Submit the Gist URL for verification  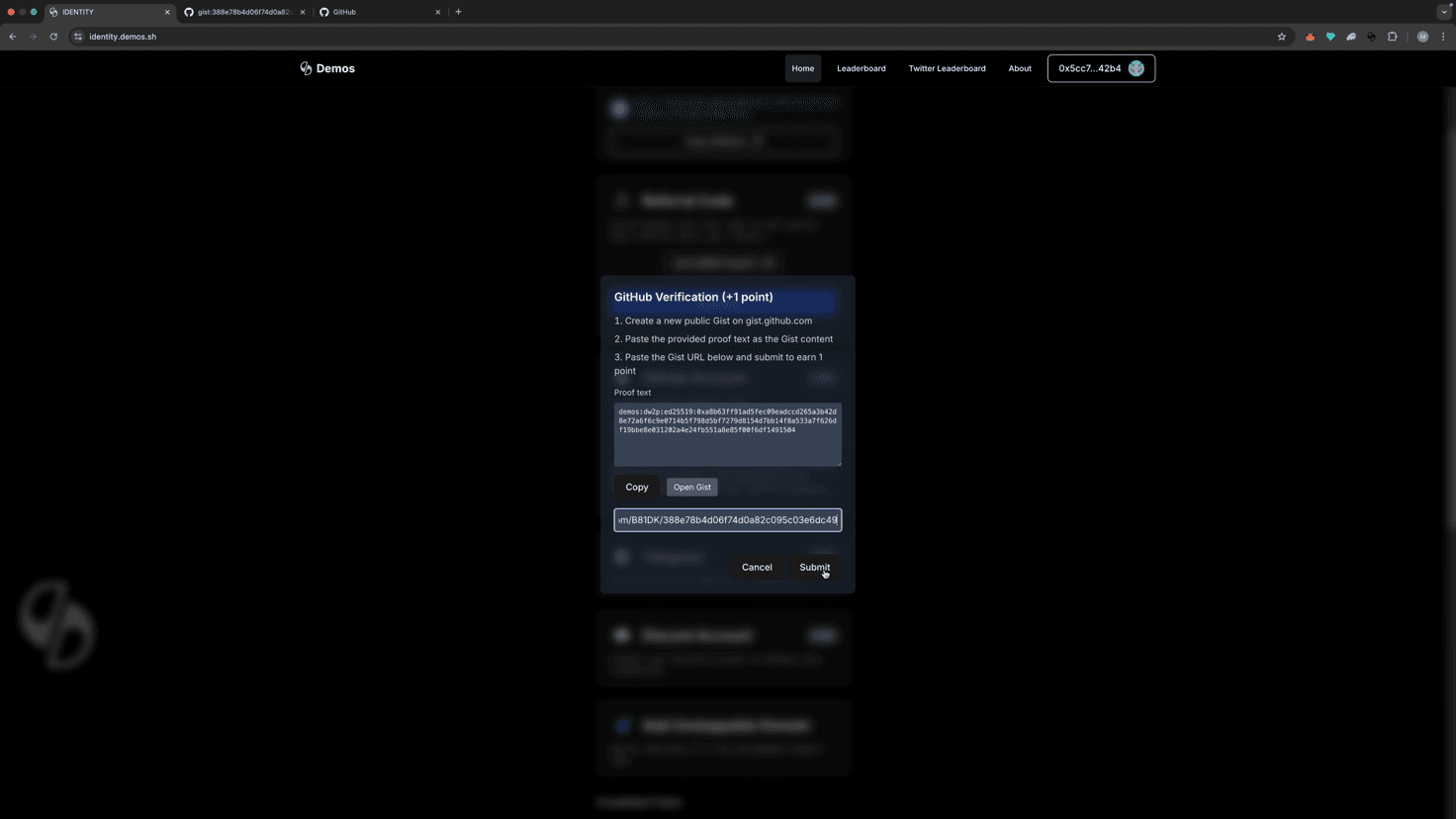(813, 567)
